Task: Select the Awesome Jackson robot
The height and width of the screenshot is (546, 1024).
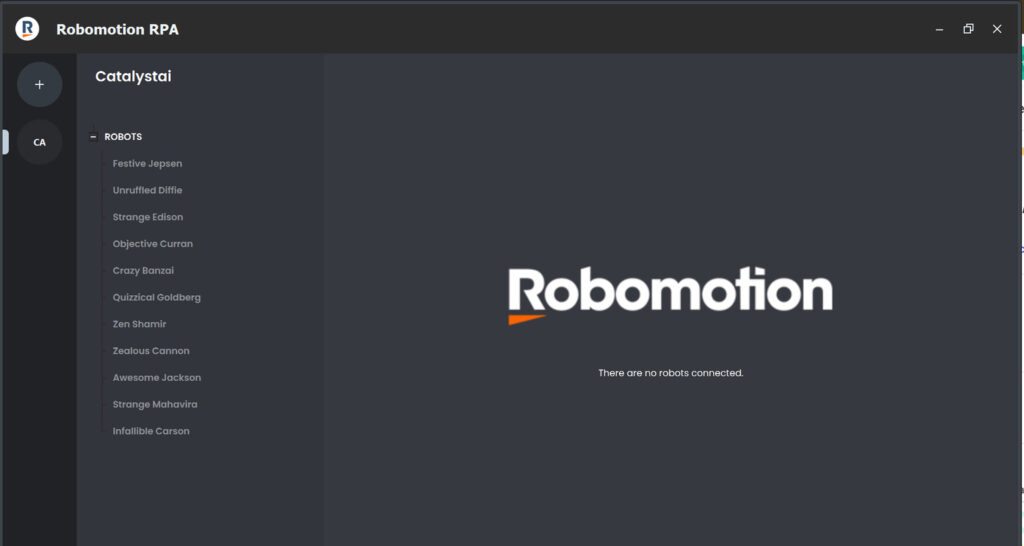Action: click(157, 377)
